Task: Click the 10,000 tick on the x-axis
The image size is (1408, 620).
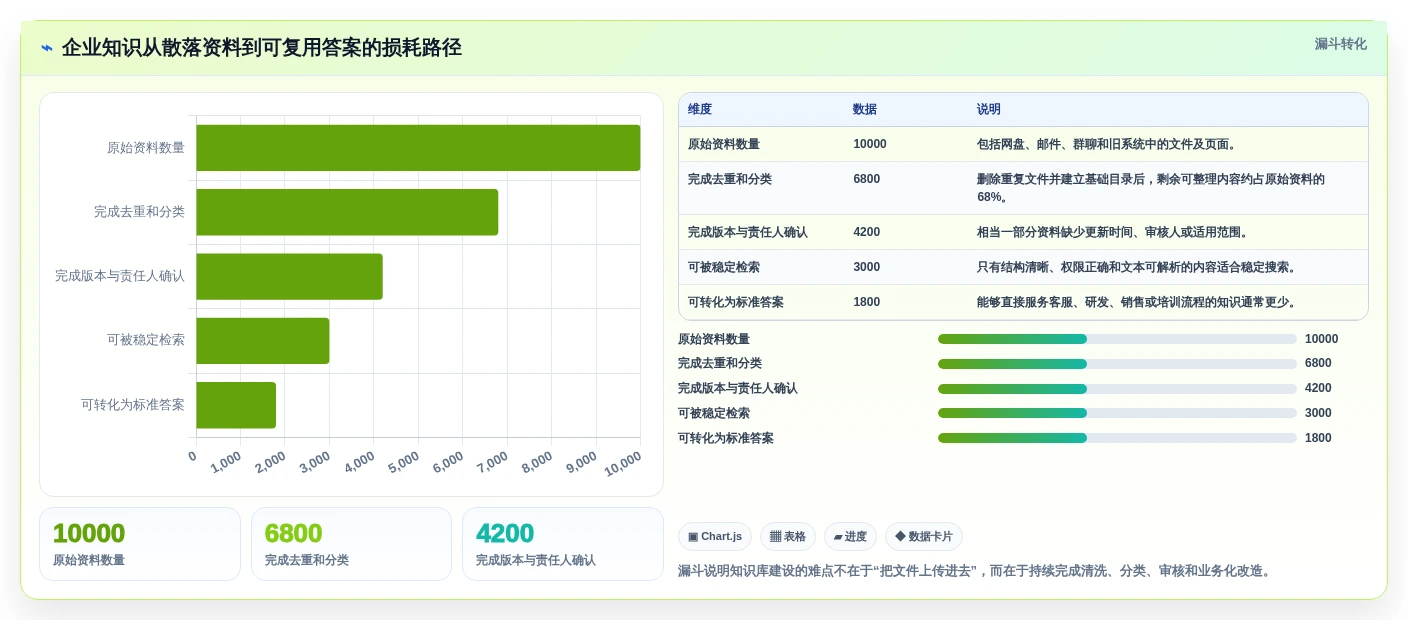Action: click(x=622, y=463)
